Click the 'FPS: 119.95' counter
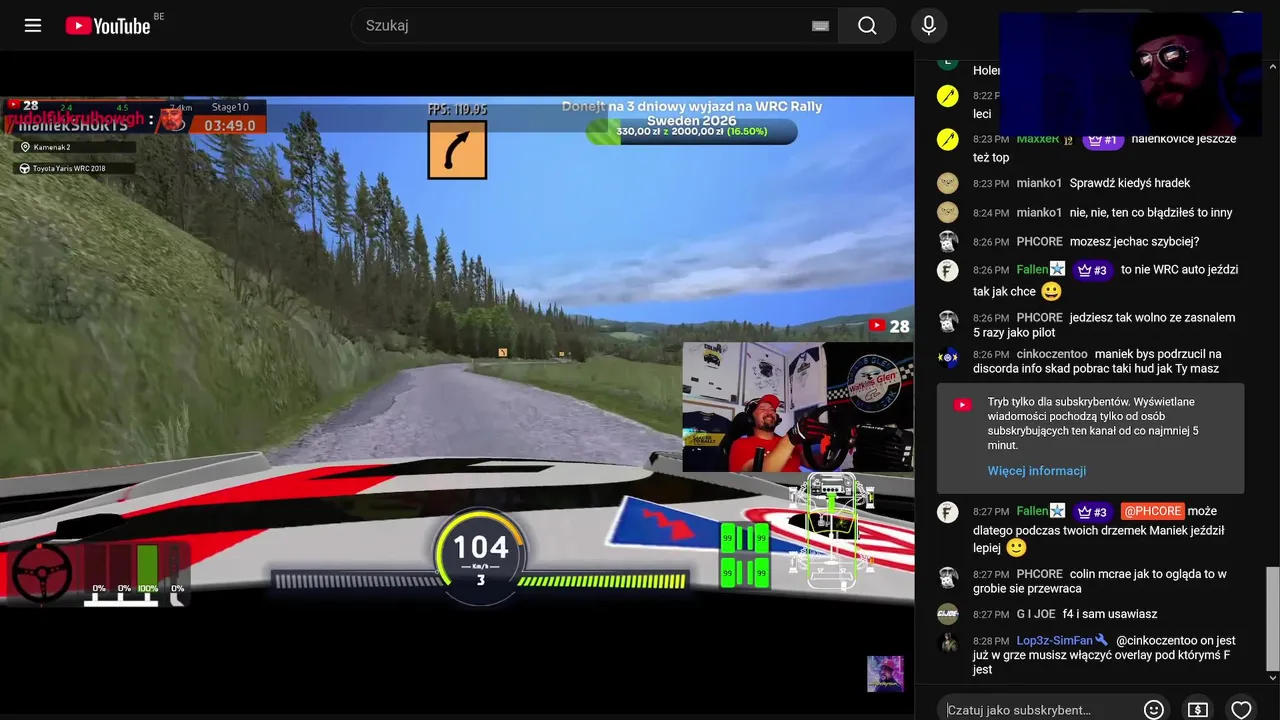 click(x=457, y=110)
